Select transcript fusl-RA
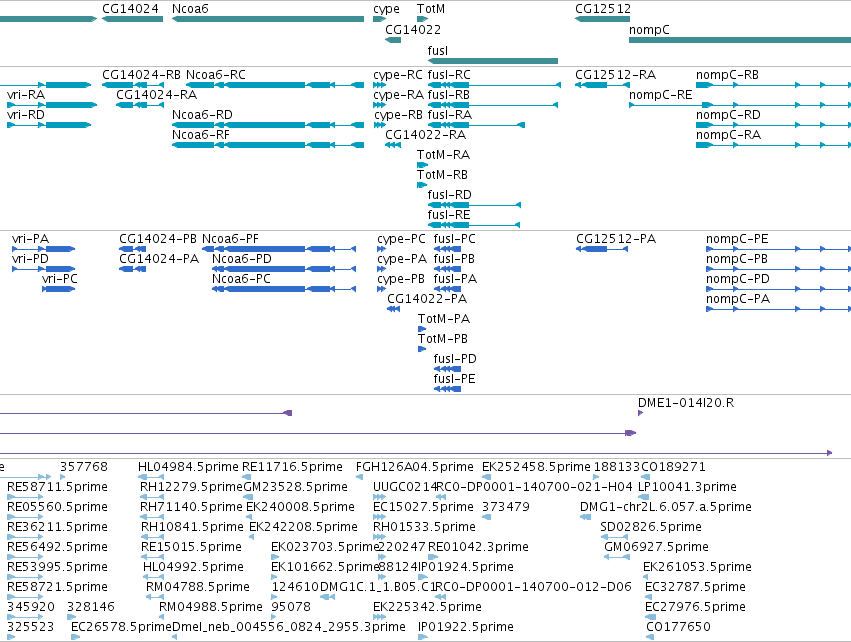The image size is (851, 642). click(476, 125)
